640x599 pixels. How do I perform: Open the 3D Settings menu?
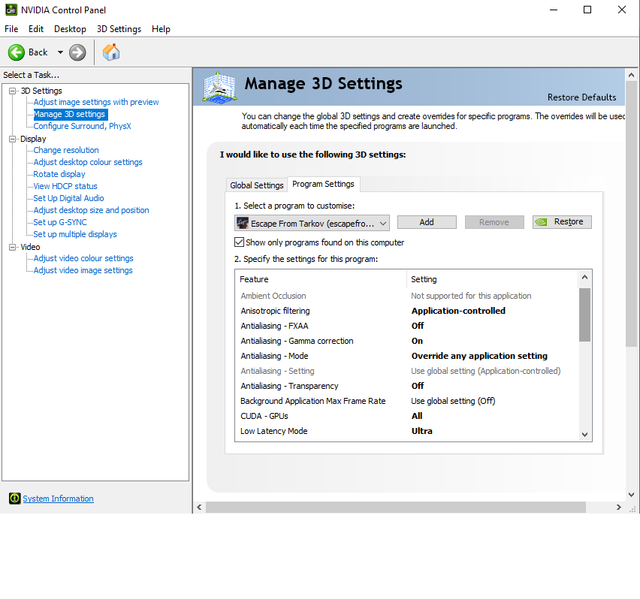(x=118, y=29)
